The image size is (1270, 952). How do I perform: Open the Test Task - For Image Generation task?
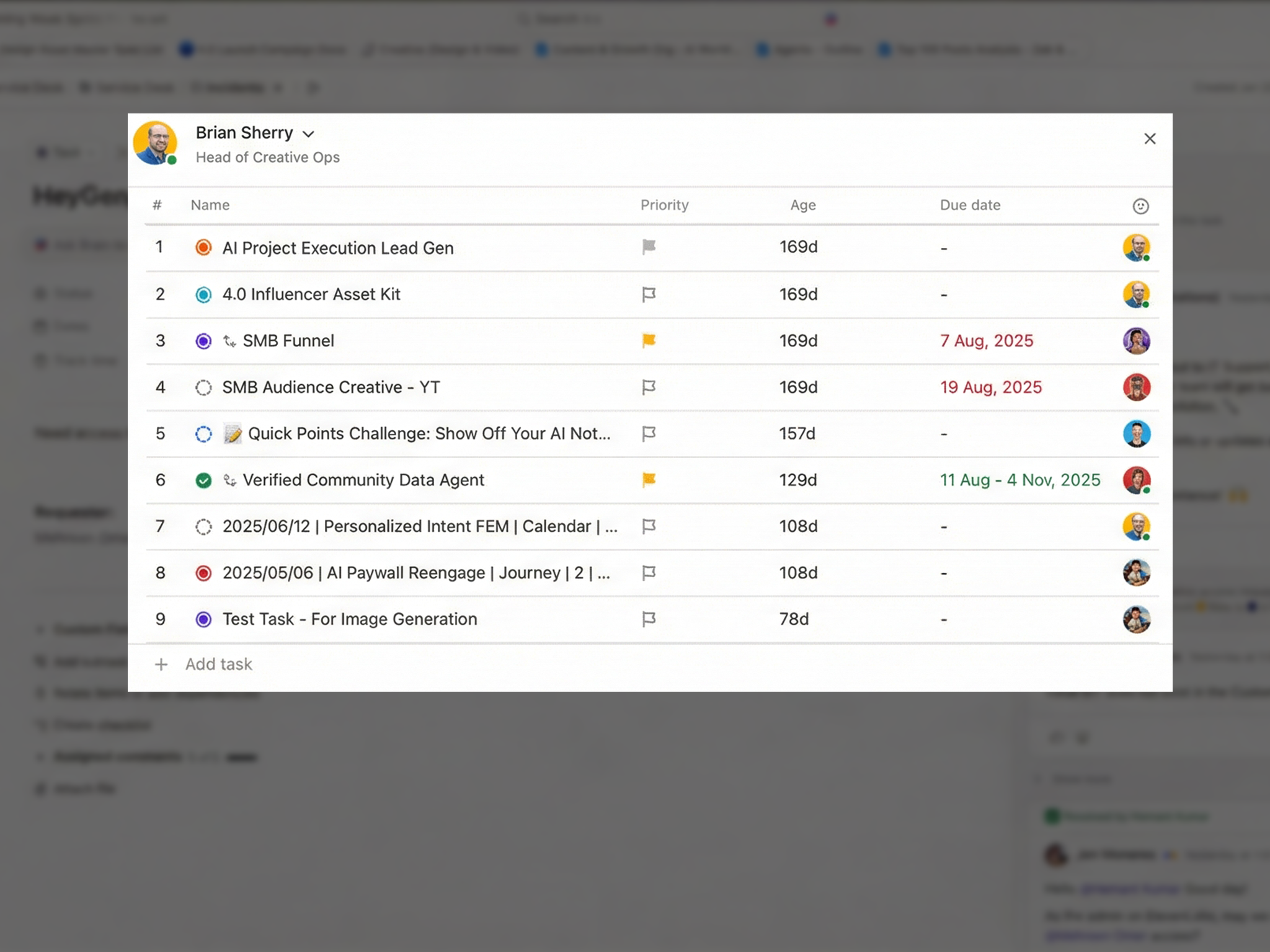[350, 619]
